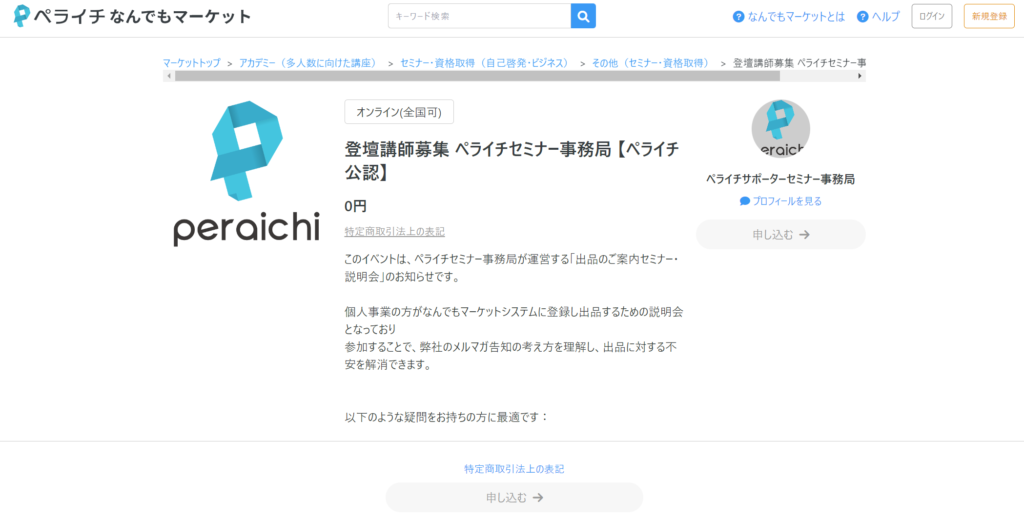Focus the キーワード検索 search field
This screenshot has width=1024, height=520.
[479, 16]
